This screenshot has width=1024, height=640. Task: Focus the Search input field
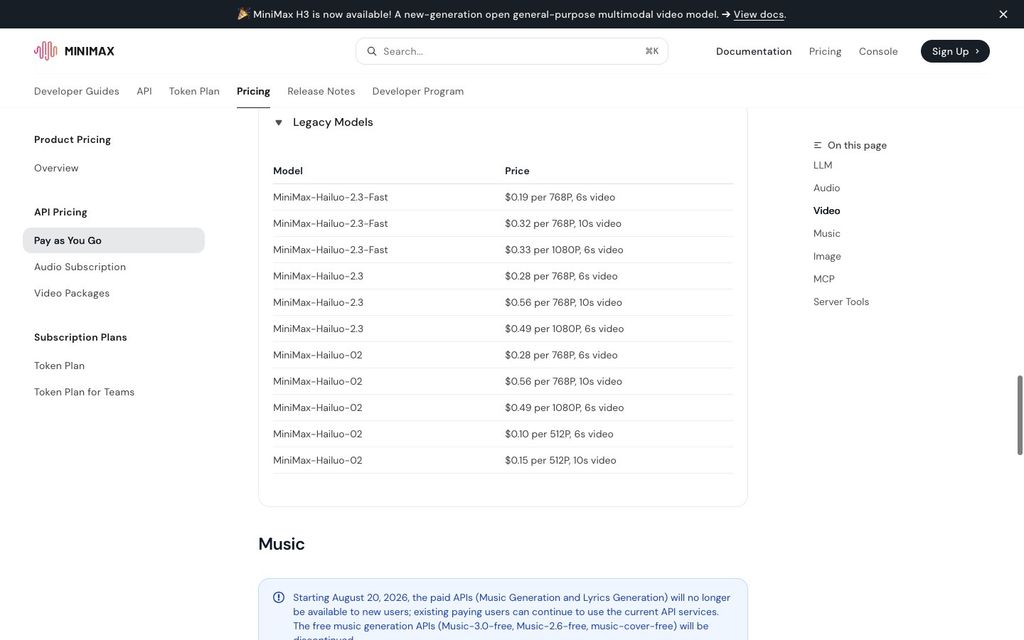click(511, 51)
